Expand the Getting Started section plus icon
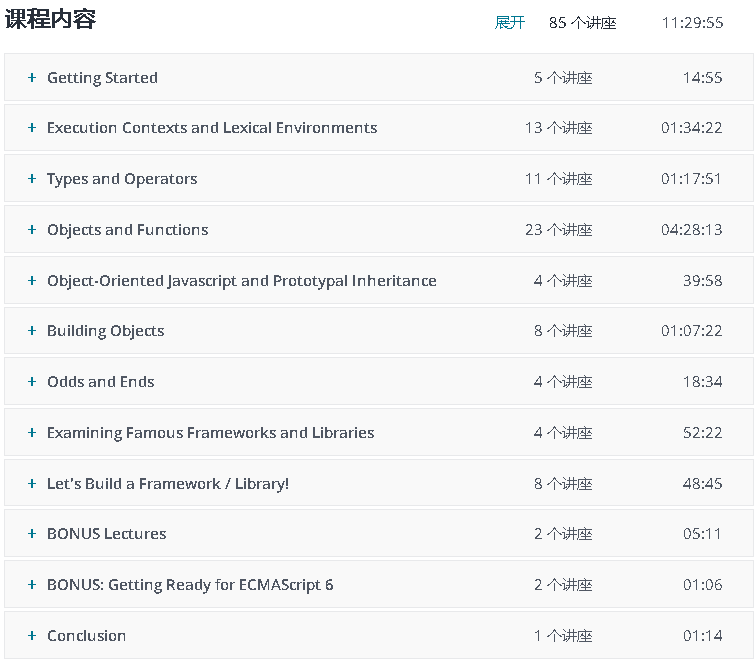Viewport: 756px width, 665px height. point(32,78)
